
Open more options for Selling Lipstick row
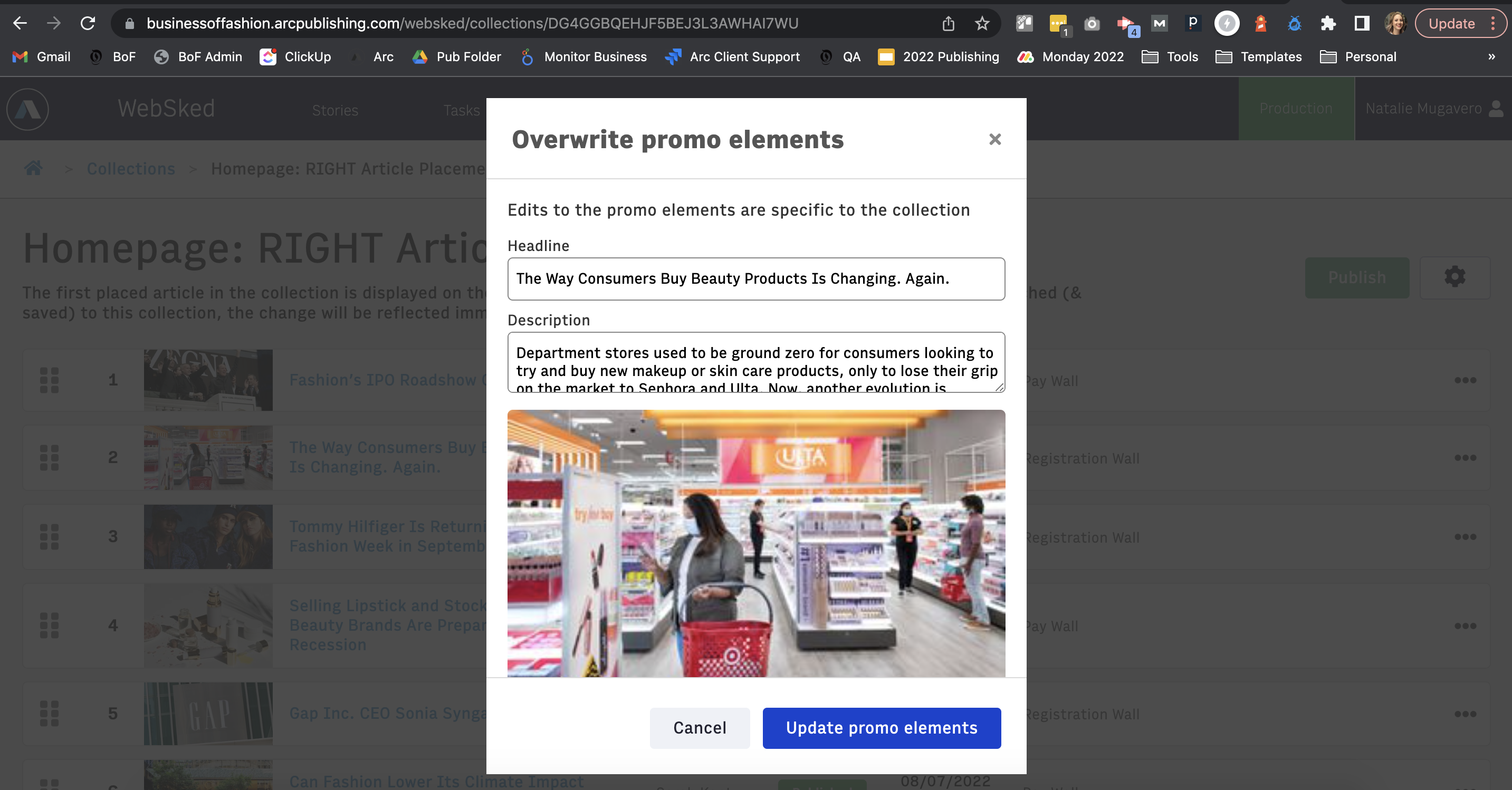click(1465, 625)
